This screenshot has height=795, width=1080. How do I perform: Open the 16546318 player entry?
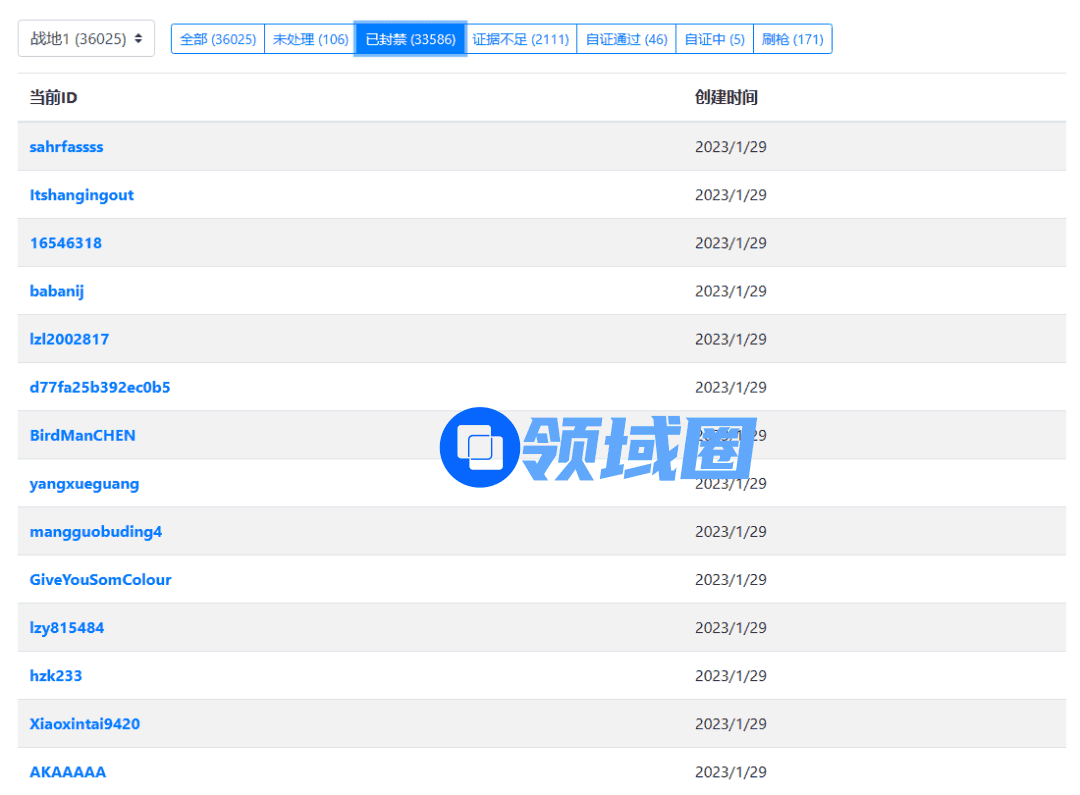pos(65,243)
